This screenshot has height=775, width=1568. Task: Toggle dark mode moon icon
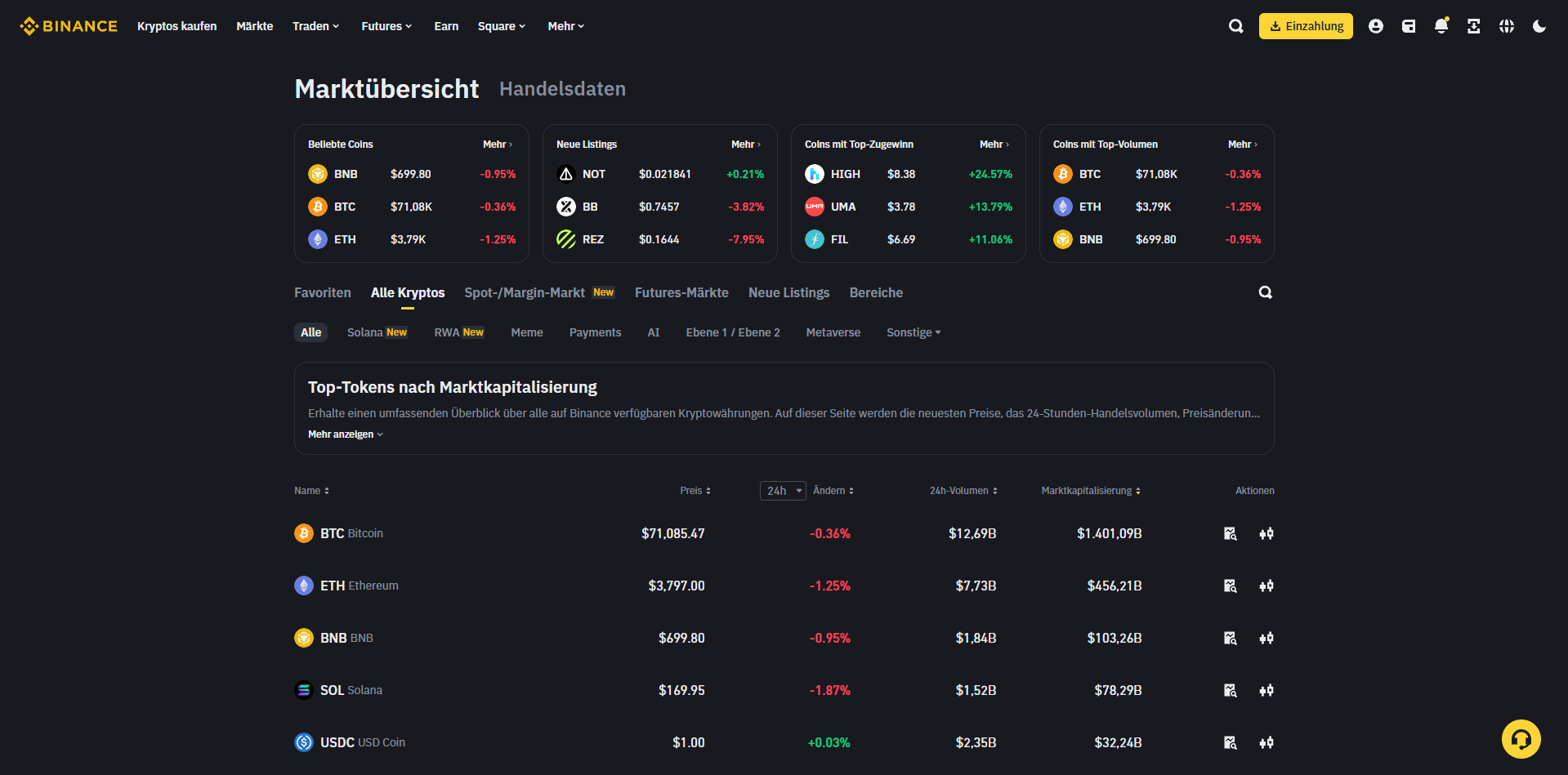tap(1539, 26)
